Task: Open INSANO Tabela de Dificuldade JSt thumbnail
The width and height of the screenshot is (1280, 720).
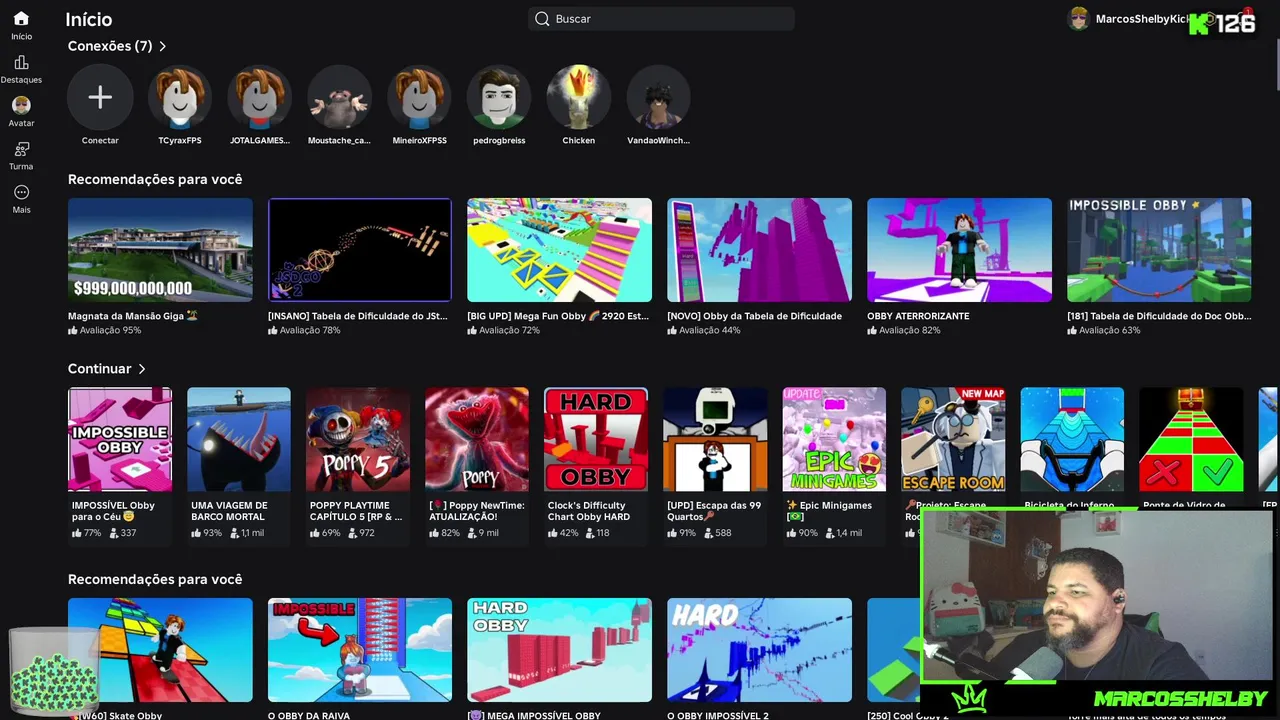Action: pyautogui.click(x=360, y=250)
